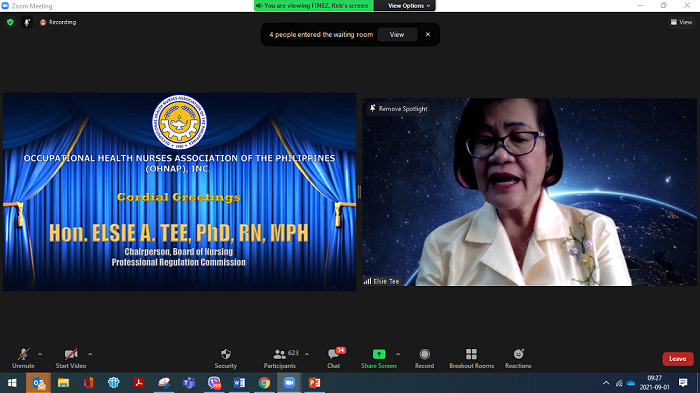Open Microsoft Office app in taskbar
The height and width of the screenshot is (393, 700).
click(x=88, y=383)
